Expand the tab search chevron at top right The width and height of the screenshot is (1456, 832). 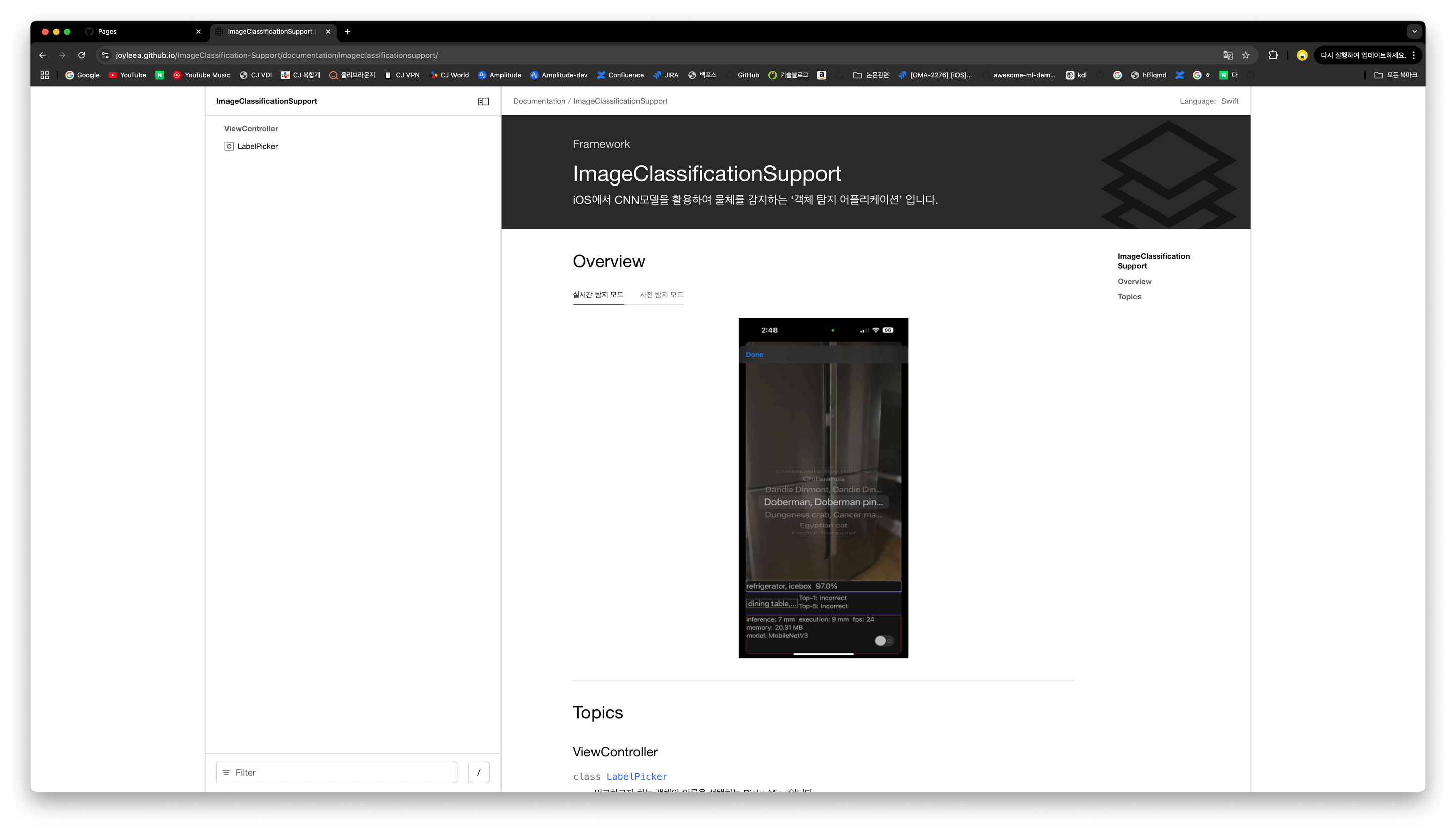[x=1414, y=31]
